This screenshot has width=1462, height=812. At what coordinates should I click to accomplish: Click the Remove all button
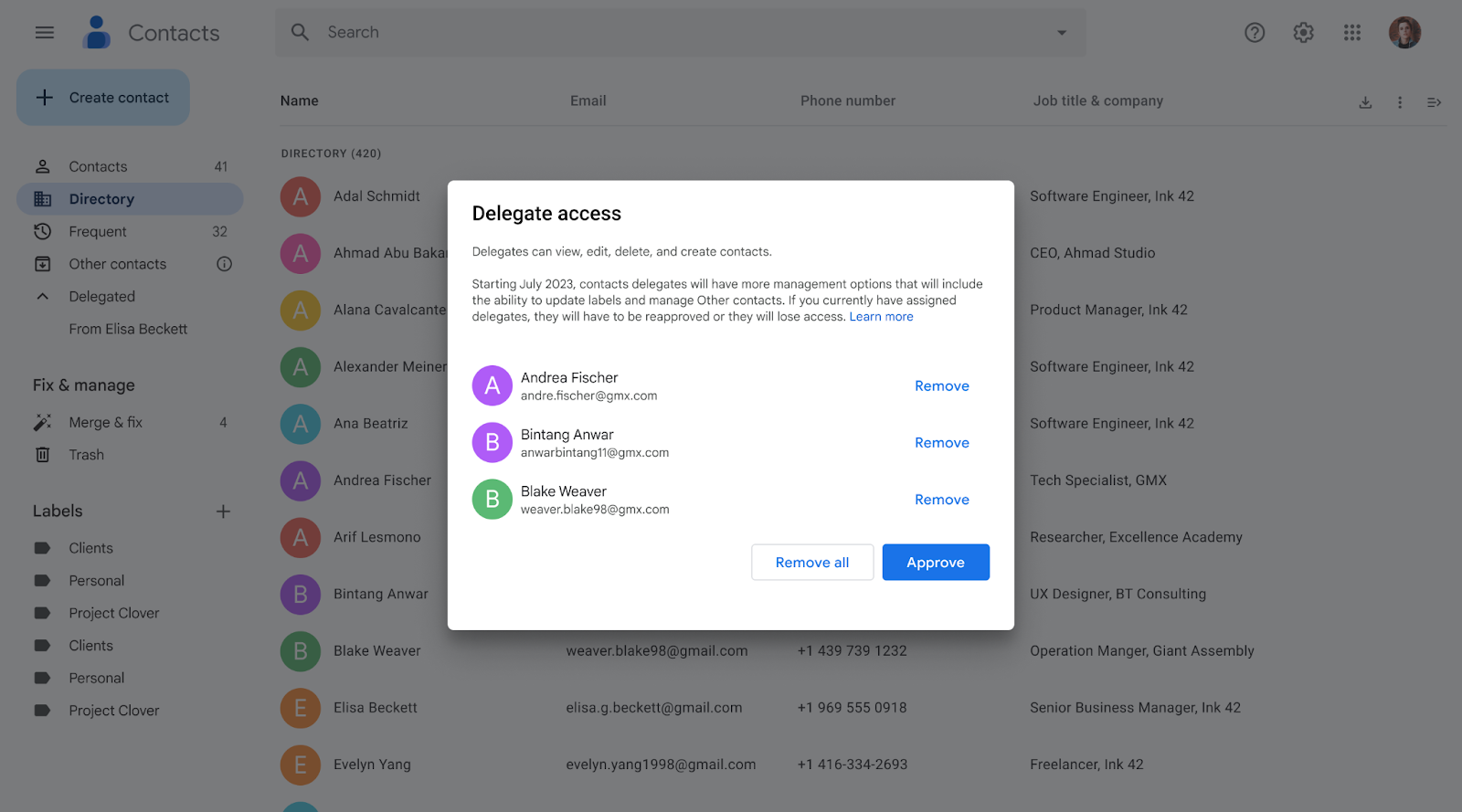811,563
